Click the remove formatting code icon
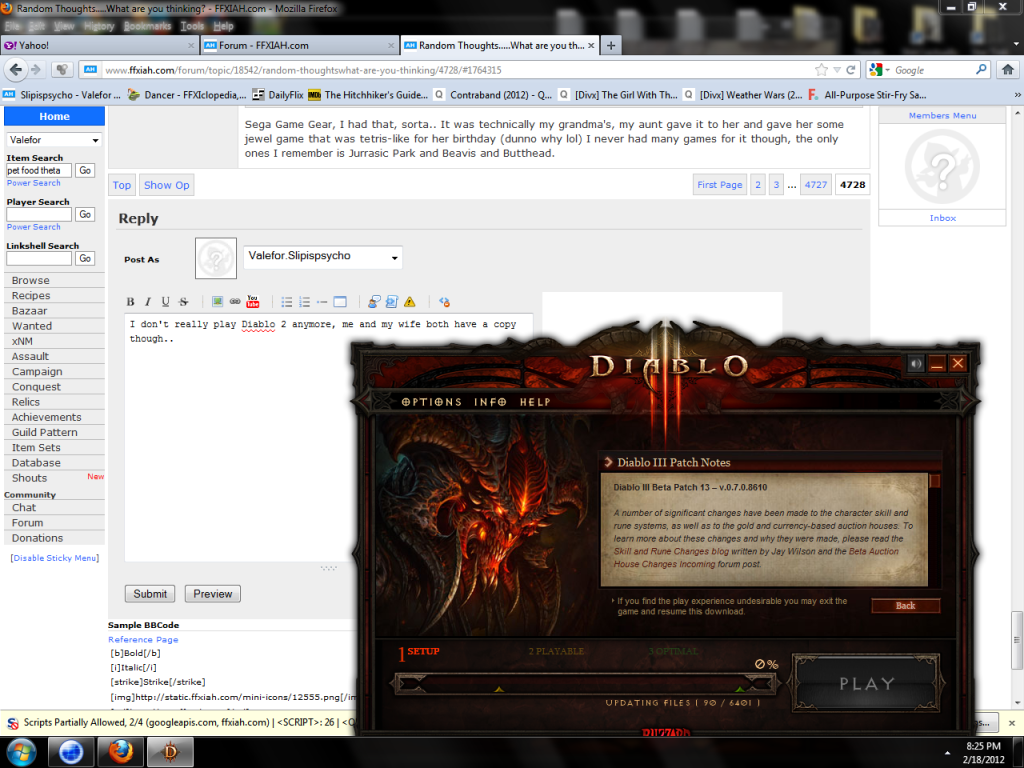1024x768 pixels. coord(444,302)
